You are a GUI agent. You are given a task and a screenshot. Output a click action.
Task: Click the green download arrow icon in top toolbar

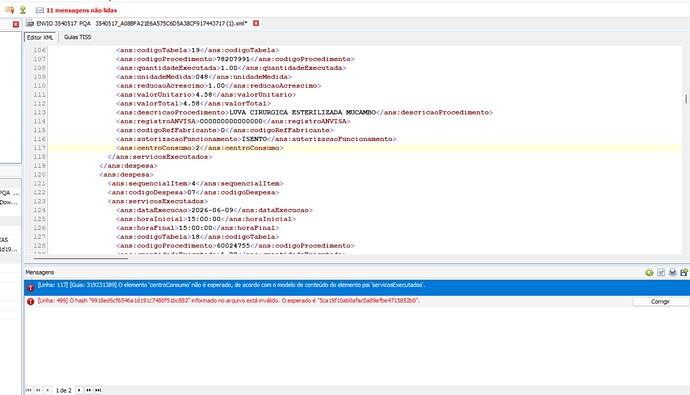click(x=23, y=10)
